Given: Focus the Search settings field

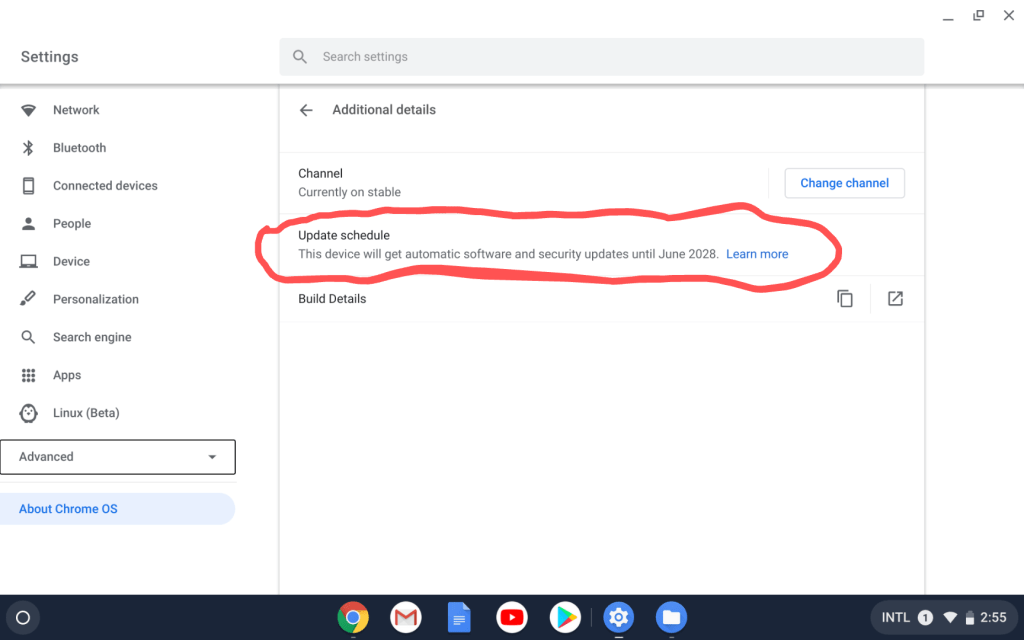Looking at the screenshot, I should pyautogui.click(x=600, y=57).
